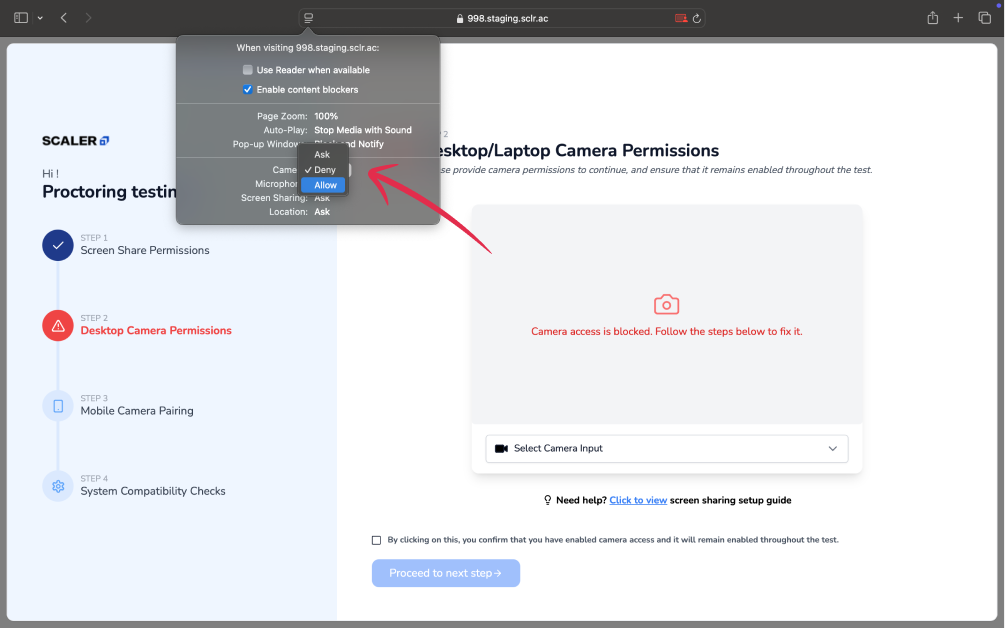
Task: Click the Scaler logo
Action: pos(76,140)
